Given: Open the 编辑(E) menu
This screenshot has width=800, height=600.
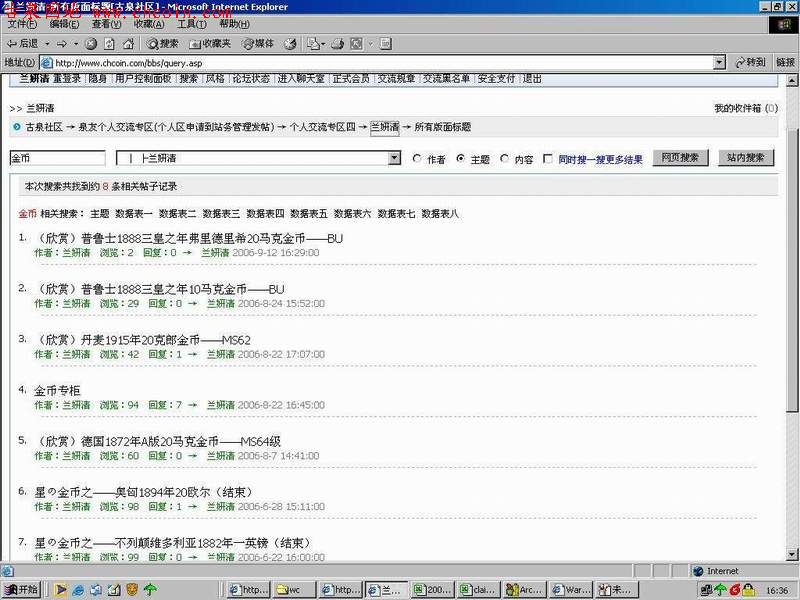Looking at the screenshot, I should point(64,24).
